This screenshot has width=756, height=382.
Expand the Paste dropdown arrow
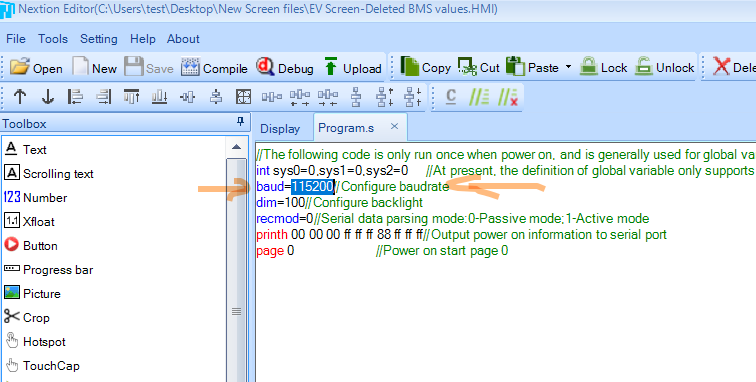pyautogui.click(x=568, y=67)
